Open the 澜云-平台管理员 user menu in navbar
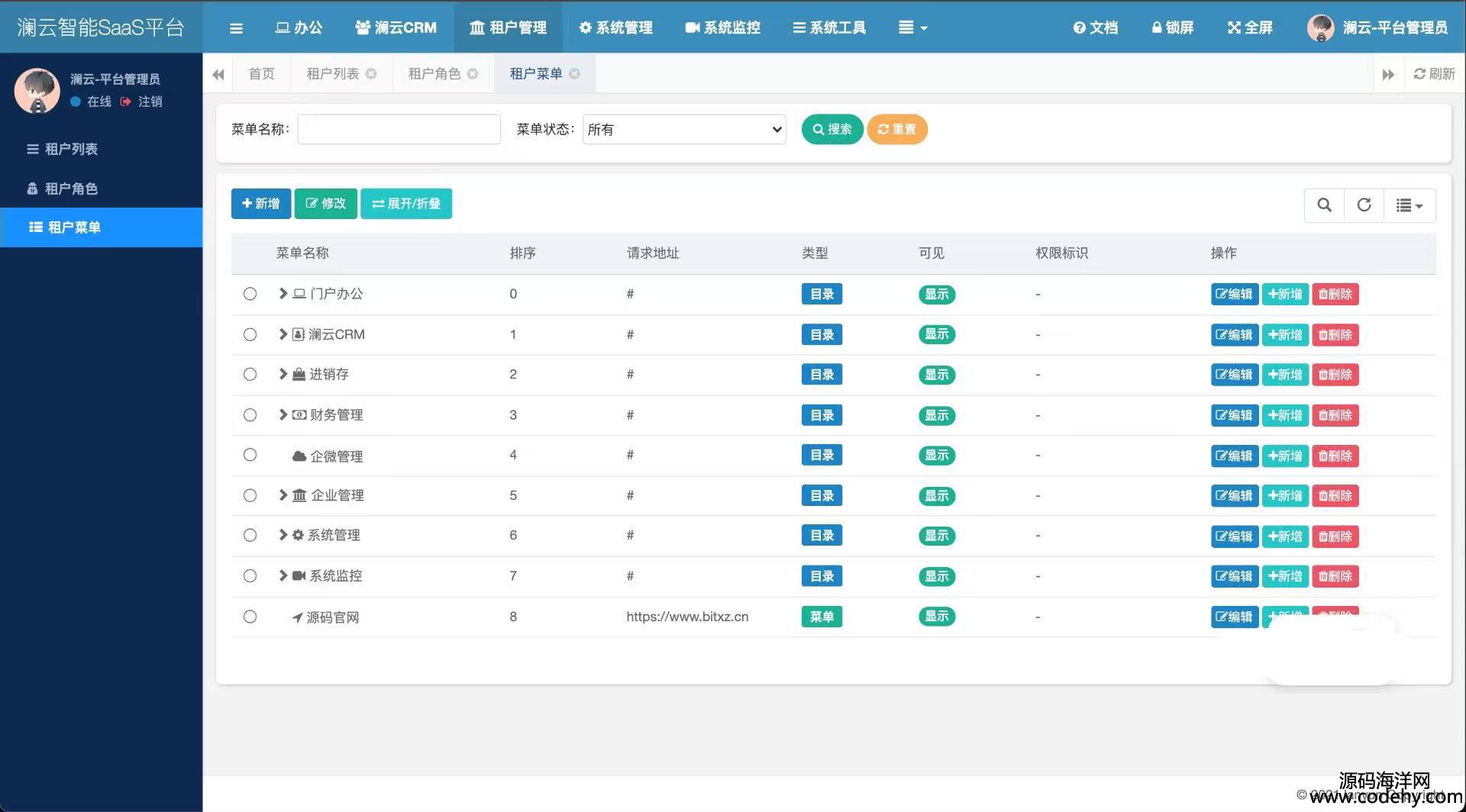Viewport: 1466px width, 812px height. click(1377, 28)
